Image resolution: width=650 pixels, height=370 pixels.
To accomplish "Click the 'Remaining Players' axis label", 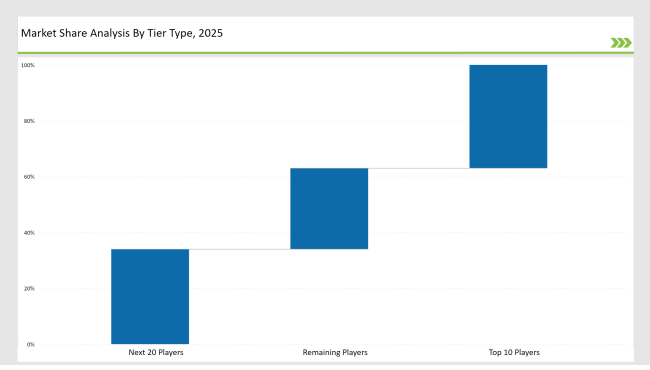I will pyautogui.click(x=335, y=352).
